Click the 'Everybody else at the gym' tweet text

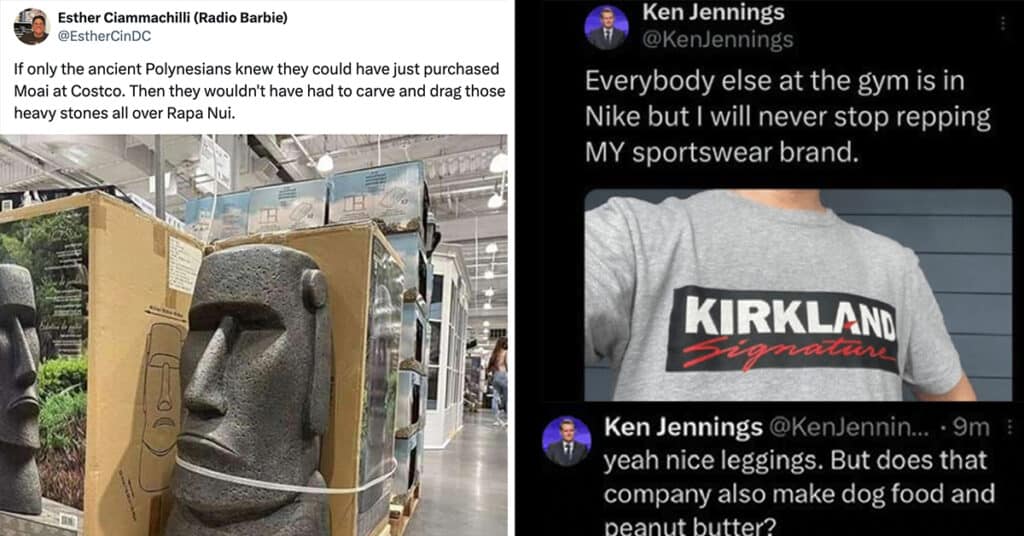pos(788,117)
